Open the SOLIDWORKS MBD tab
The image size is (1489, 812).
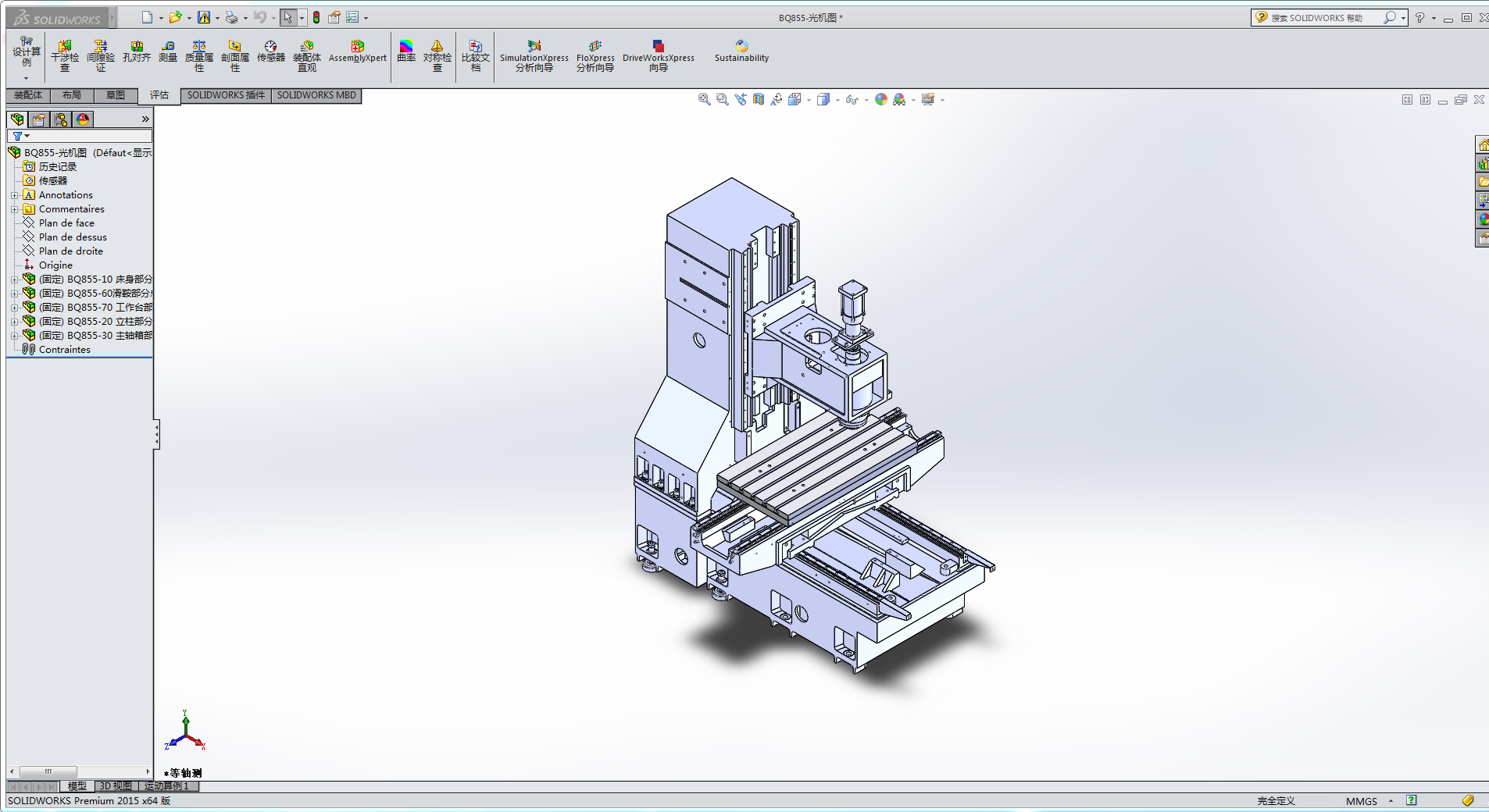(x=316, y=95)
